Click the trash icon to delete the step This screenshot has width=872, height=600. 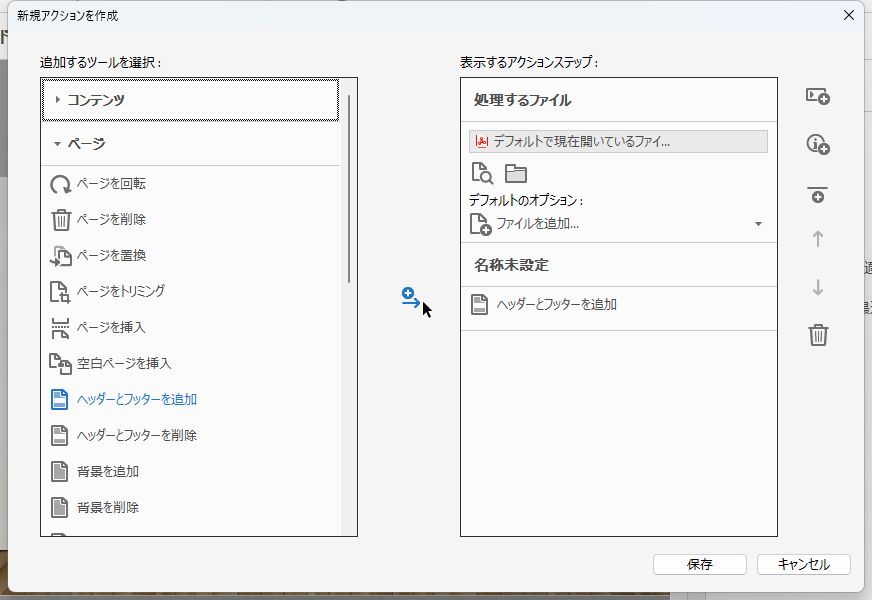(x=819, y=336)
